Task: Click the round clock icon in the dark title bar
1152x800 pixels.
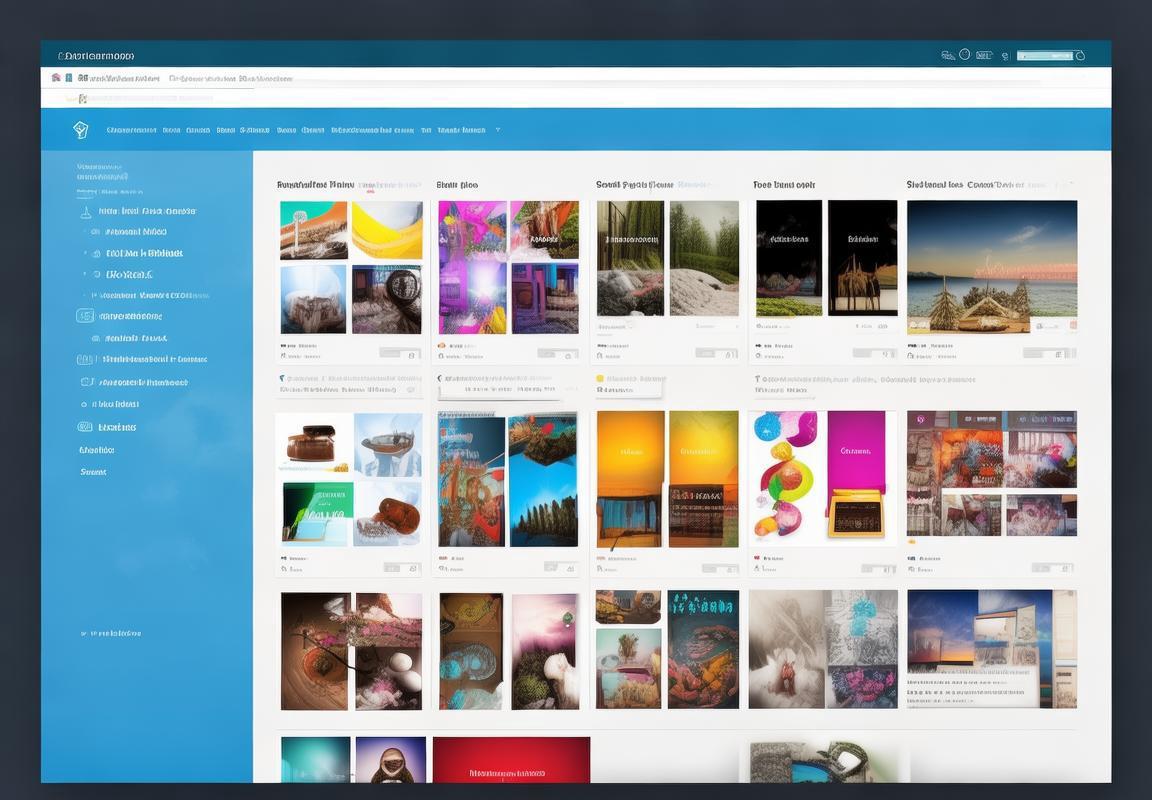Action: [965, 54]
